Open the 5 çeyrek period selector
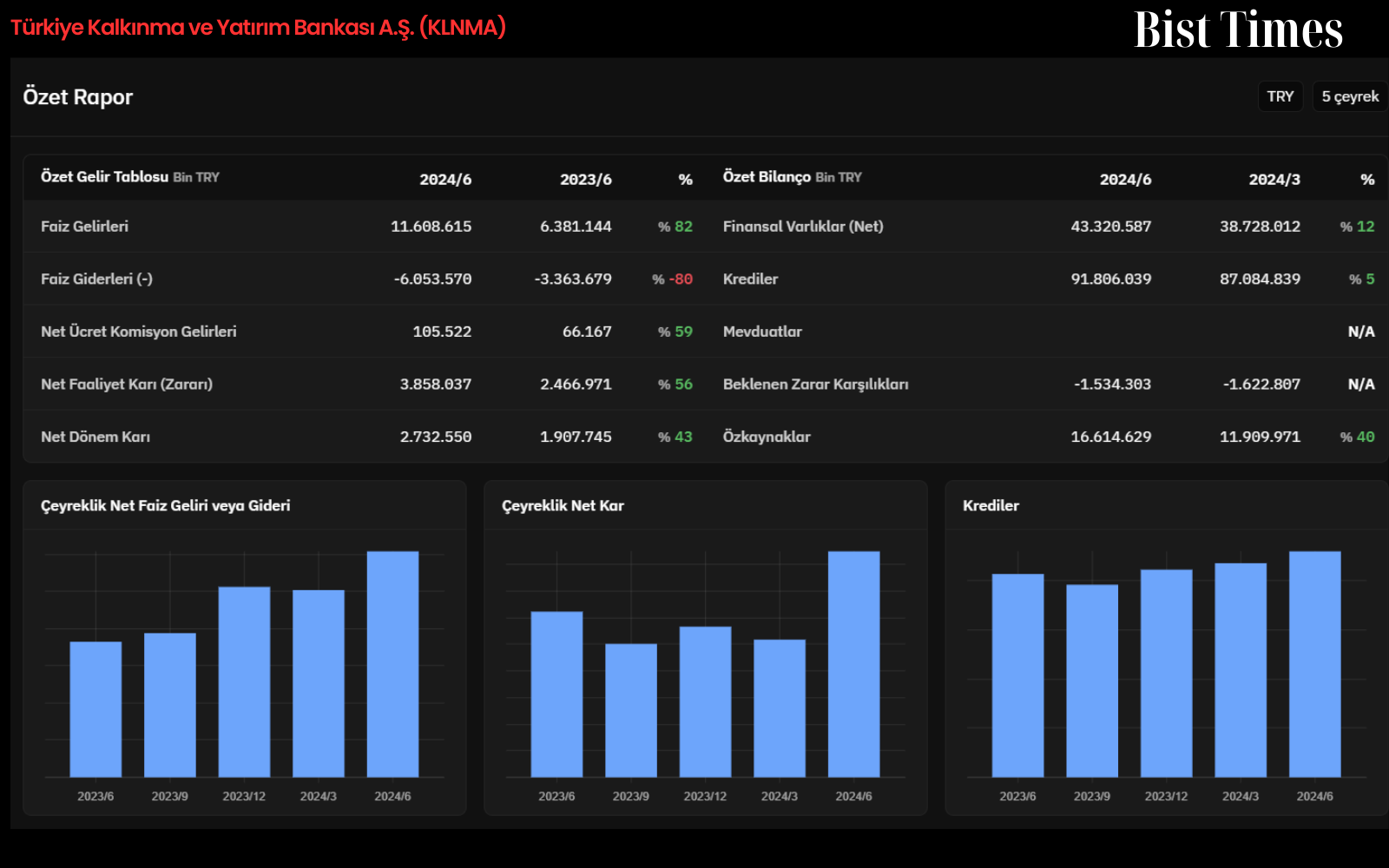This screenshot has height=868, width=1389. tap(1350, 96)
